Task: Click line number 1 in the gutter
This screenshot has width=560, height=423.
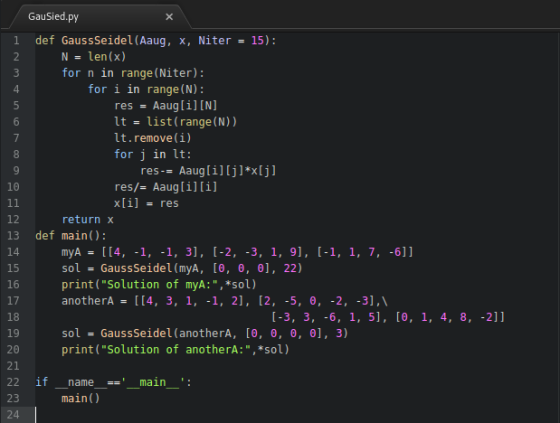Action: click(x=16, y=40)
